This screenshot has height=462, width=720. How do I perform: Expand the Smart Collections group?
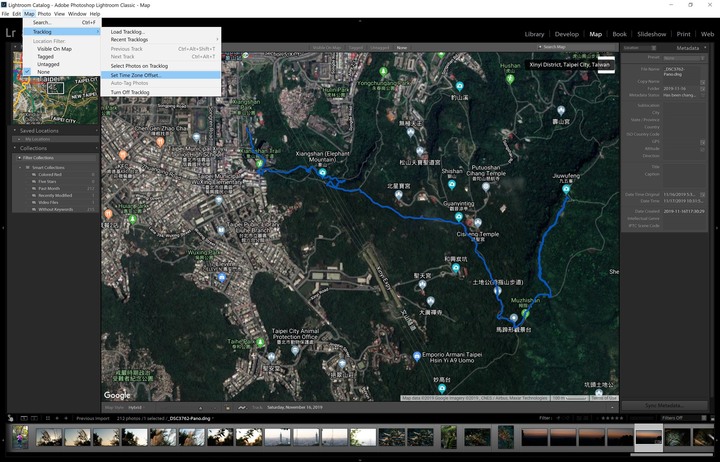[x=21, y=168]
